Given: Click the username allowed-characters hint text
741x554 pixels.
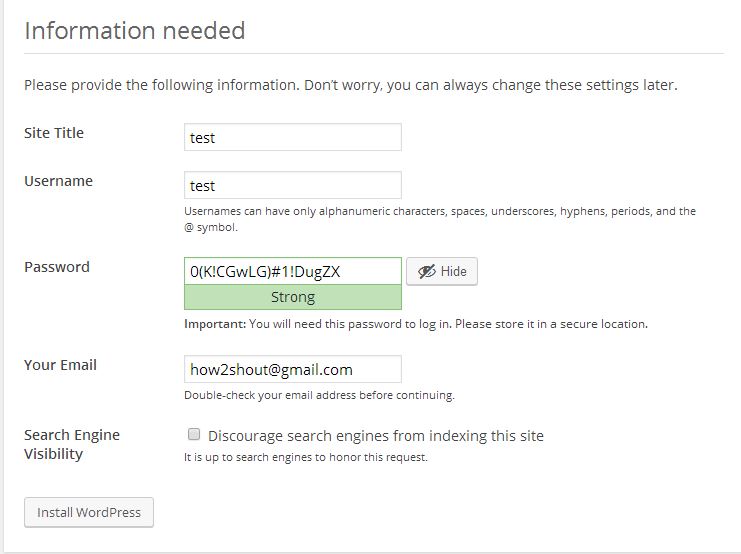Looking at the screenshot, I should (440, 219).
